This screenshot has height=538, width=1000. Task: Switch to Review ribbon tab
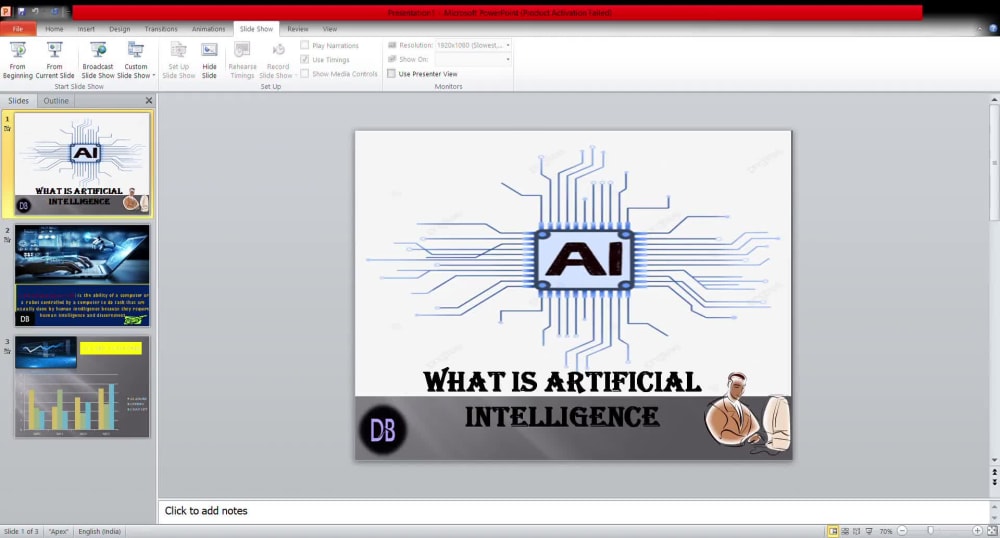[298, 29]
